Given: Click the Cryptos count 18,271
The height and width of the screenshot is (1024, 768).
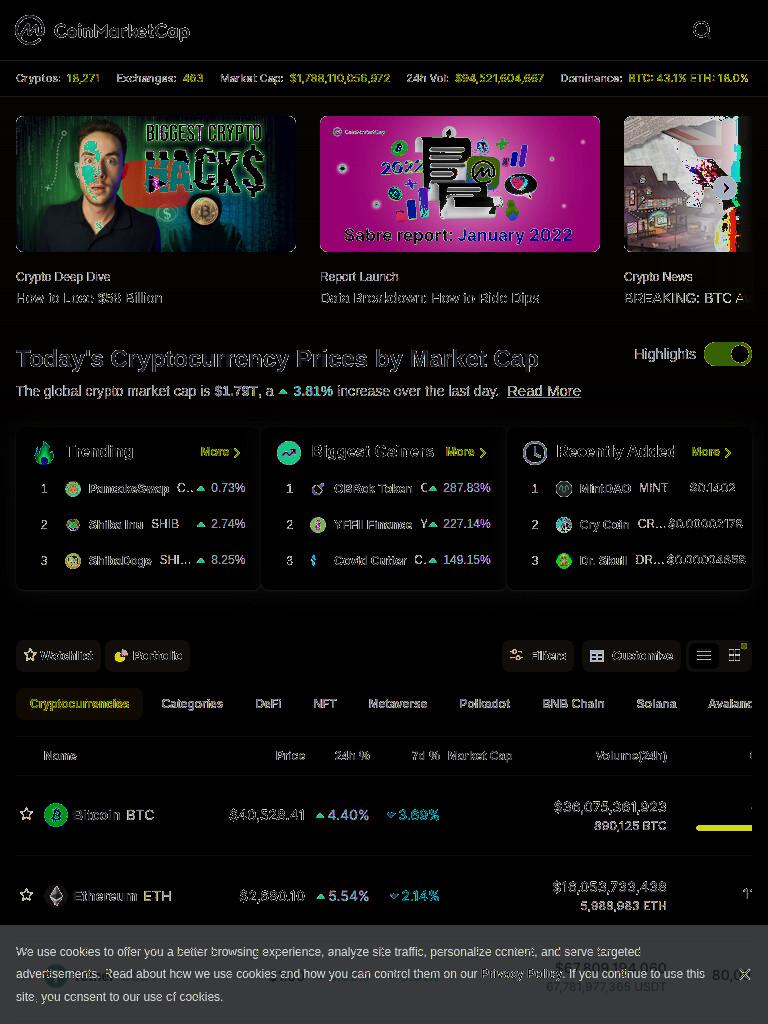Looking at the screenshot, I should 83,78.
